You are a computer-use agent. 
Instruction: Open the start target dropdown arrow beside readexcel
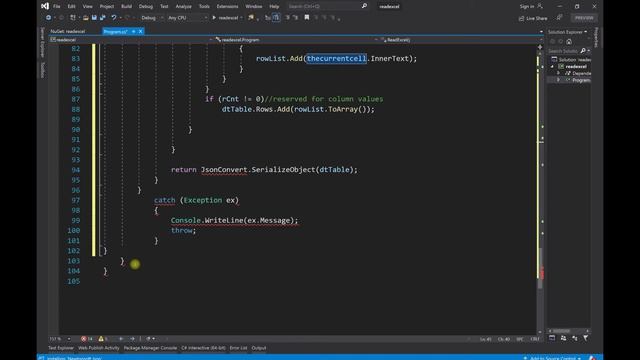[x=241, y=18]
